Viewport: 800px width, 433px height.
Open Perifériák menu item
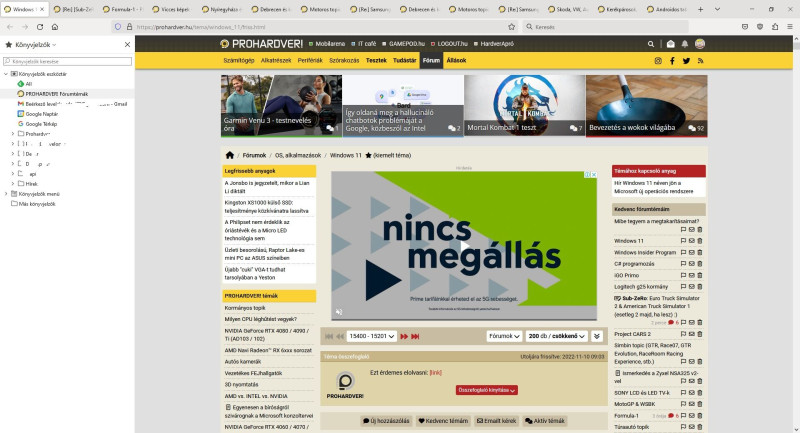(310, 60)
